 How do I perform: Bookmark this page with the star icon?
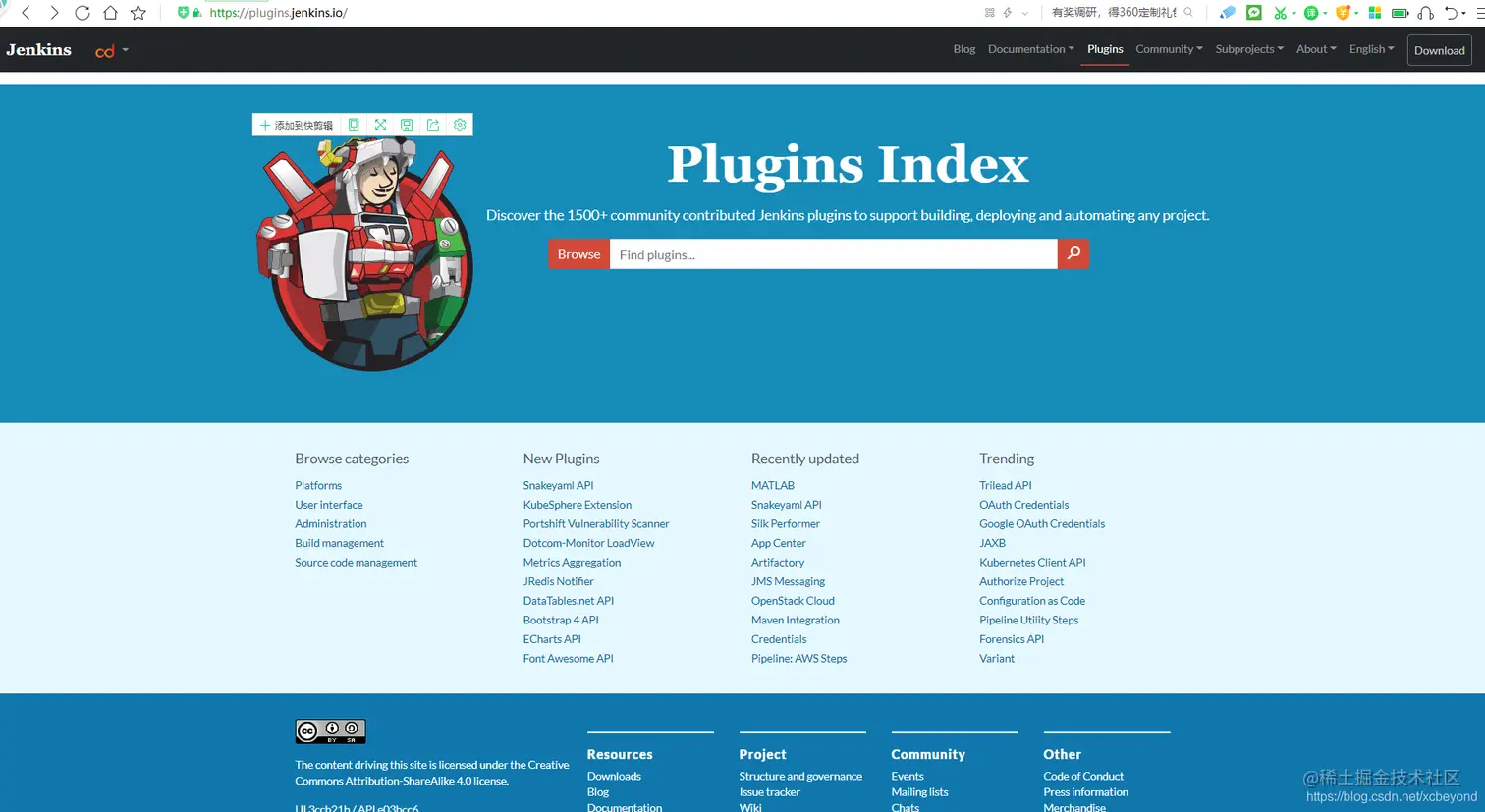click(x=138, y=13)
